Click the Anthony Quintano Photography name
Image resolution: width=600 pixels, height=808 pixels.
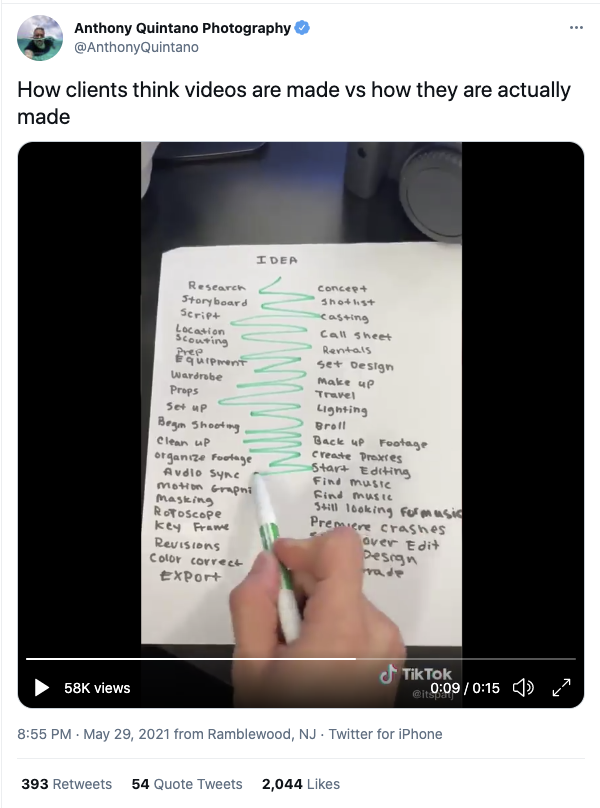(x=182, y=28)
